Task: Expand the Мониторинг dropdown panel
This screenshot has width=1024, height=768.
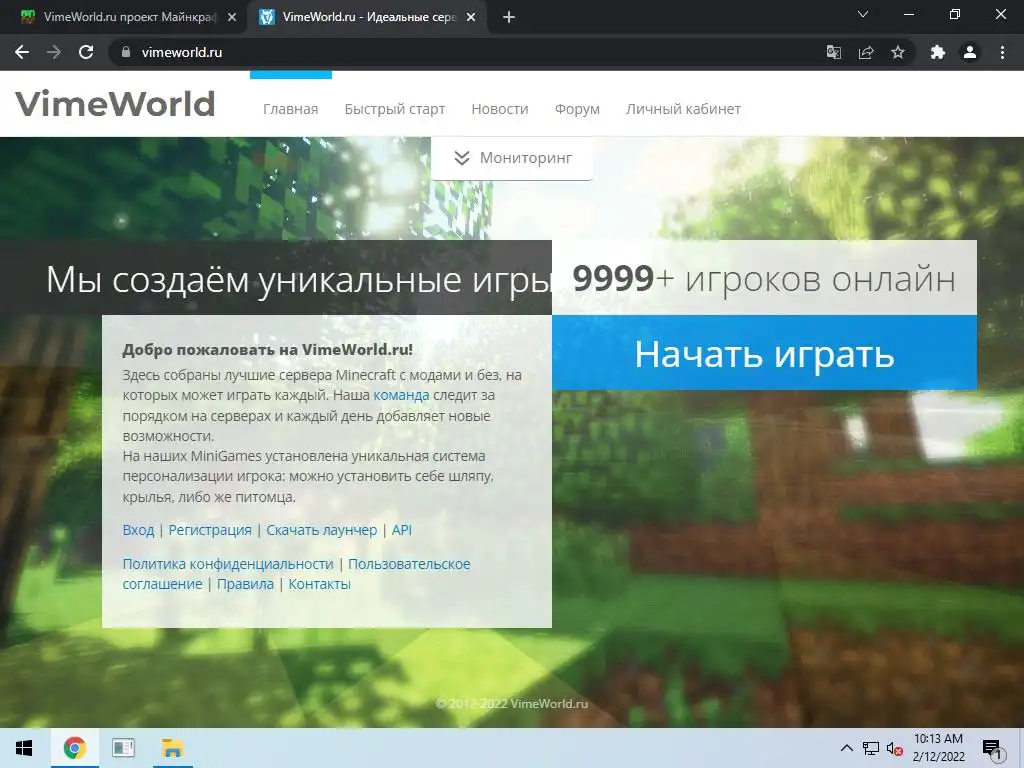Action: pos(512,158)
